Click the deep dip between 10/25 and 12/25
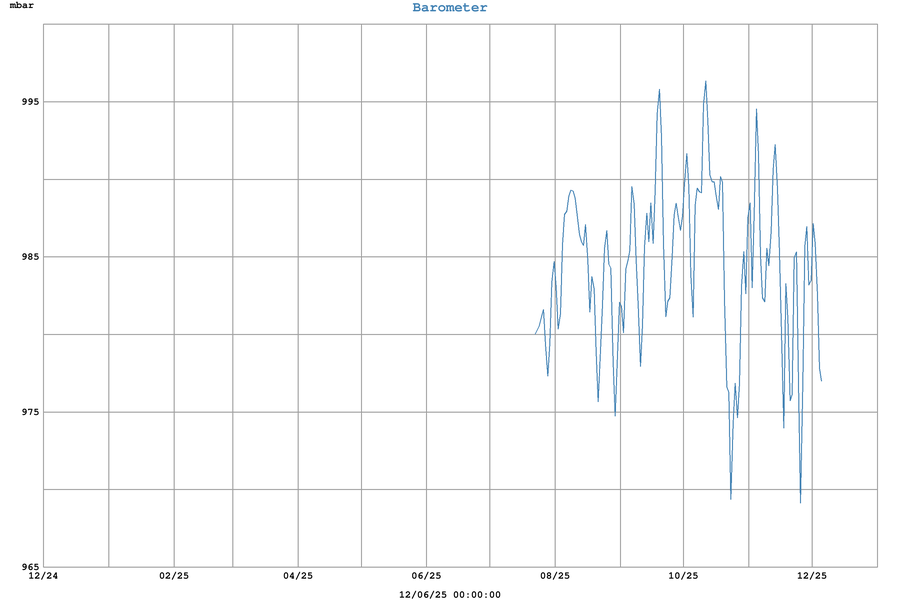900x600 pixels. [x=731, y=498]
